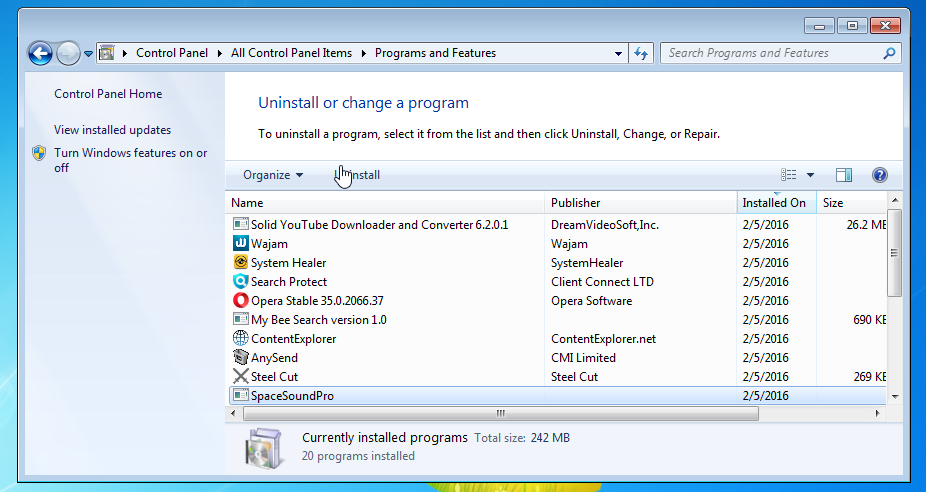Click the Refresh button
The height and width of the screenshot is (492, 926).
click(x=641, y=53)
